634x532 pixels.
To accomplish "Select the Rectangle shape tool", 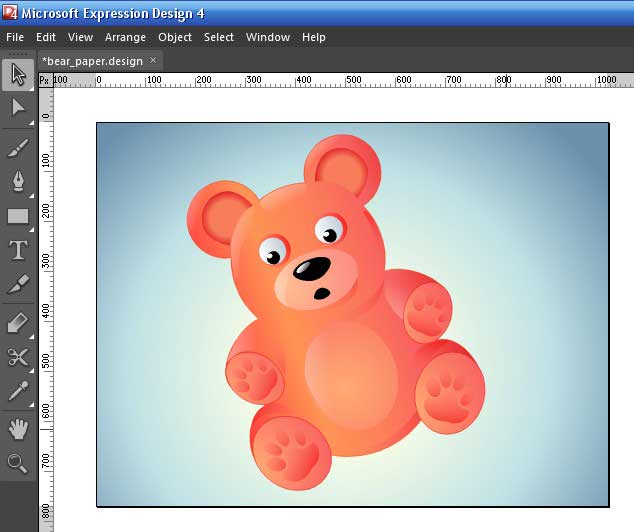I will (x=18, y=216).
